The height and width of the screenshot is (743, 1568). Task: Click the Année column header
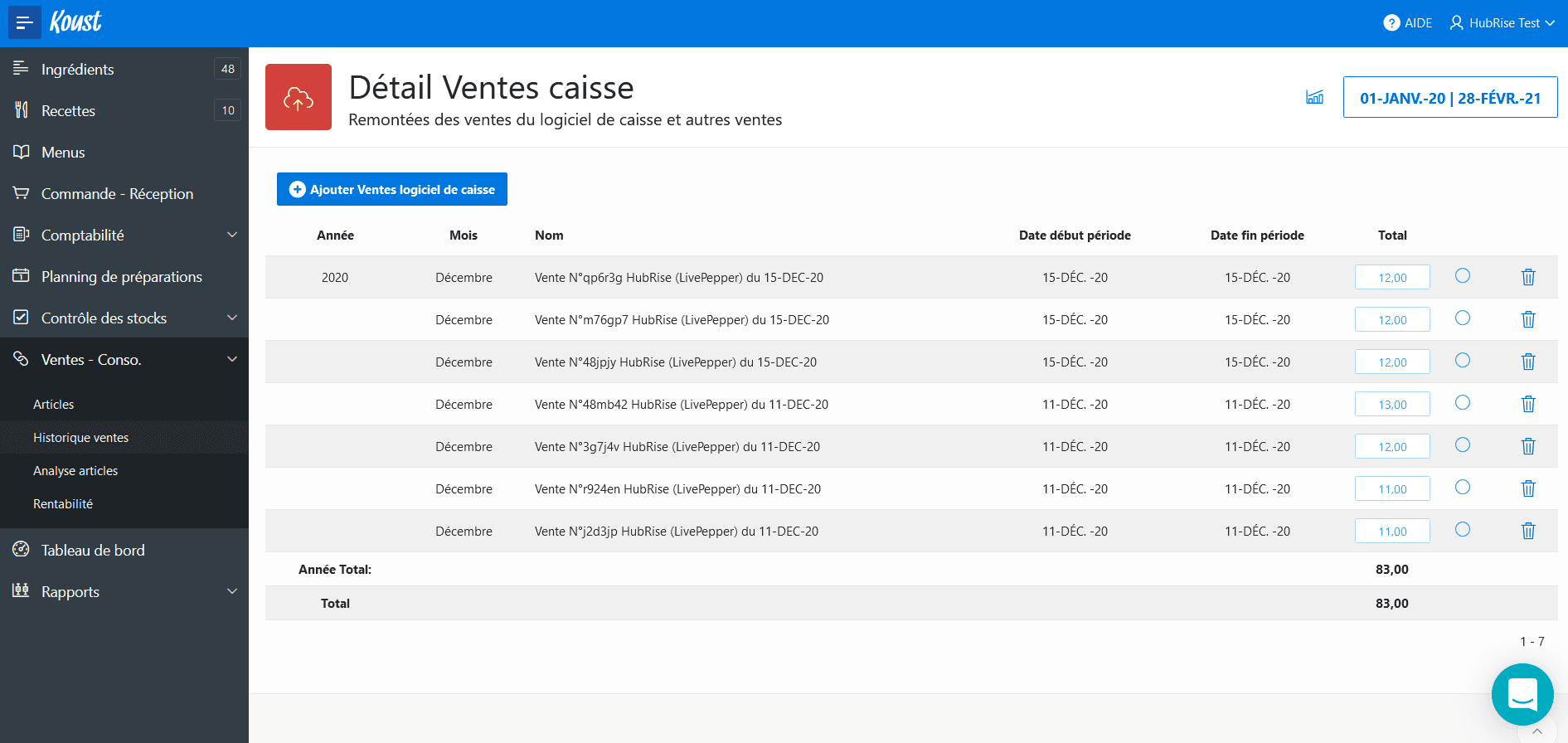(335, 235)
